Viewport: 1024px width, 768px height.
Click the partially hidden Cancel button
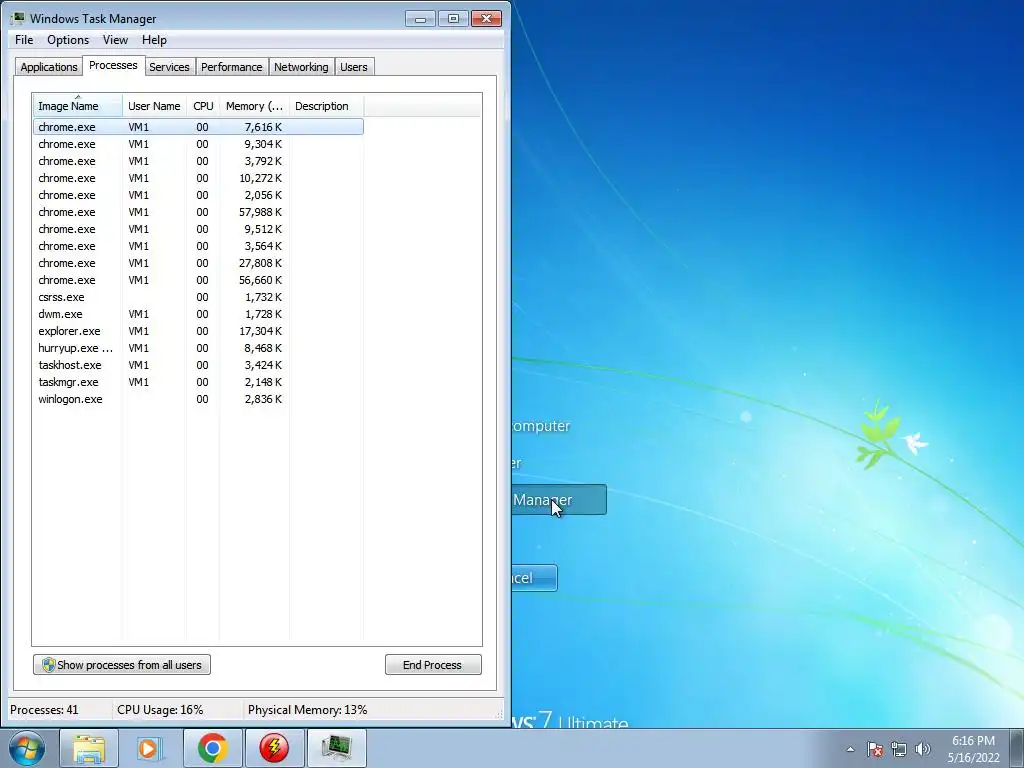pyautogui.click(x=534, y=578)
